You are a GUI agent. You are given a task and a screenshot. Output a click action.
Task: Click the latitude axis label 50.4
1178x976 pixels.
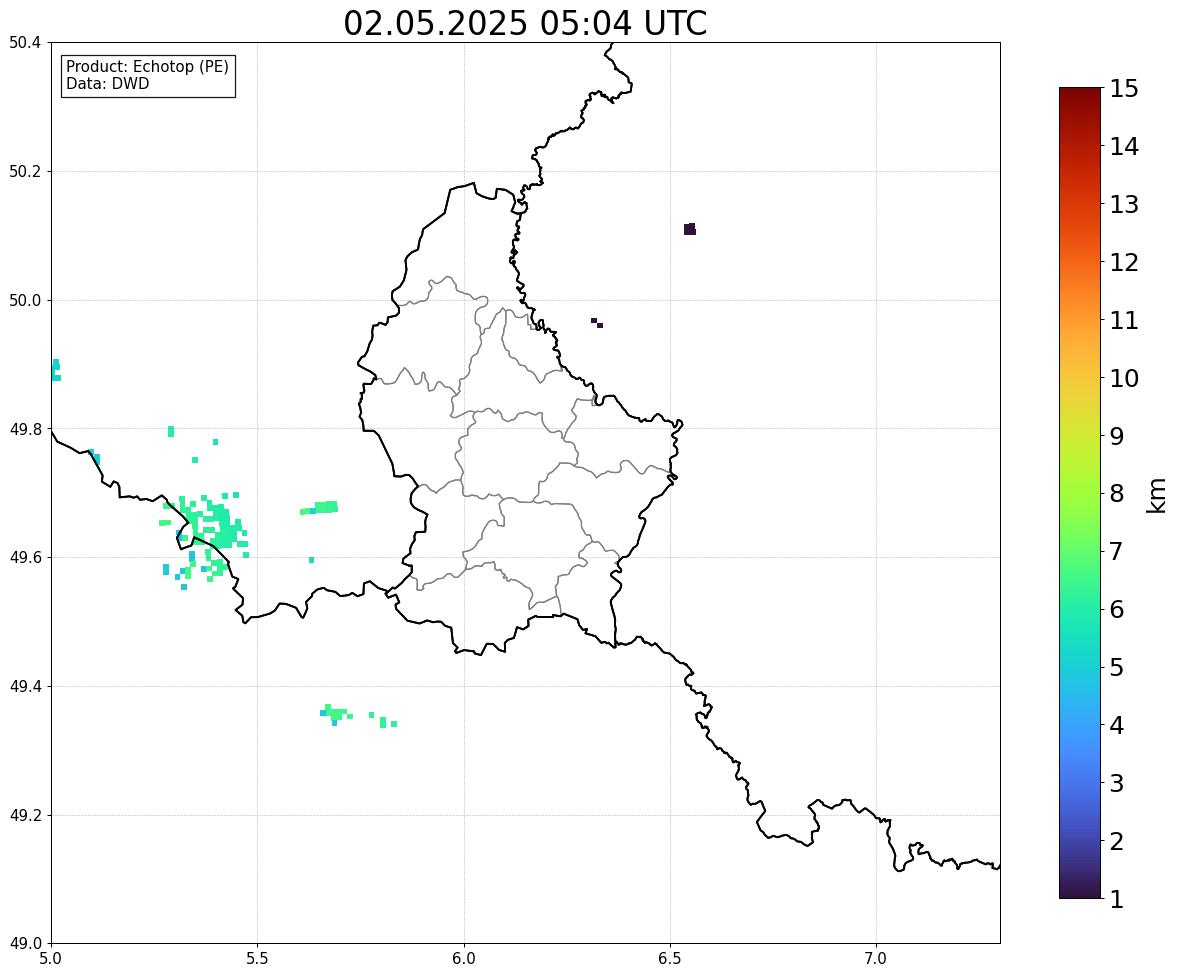coord(25,43)
